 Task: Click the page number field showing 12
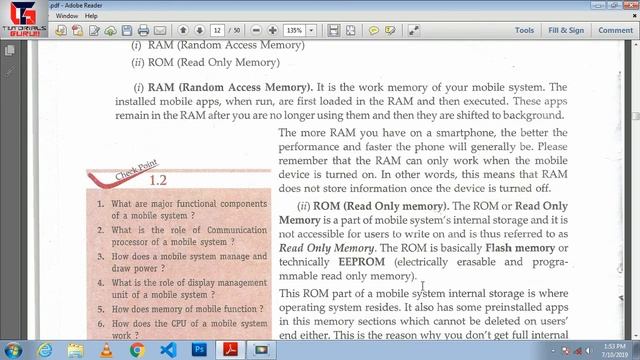(218, 31)
